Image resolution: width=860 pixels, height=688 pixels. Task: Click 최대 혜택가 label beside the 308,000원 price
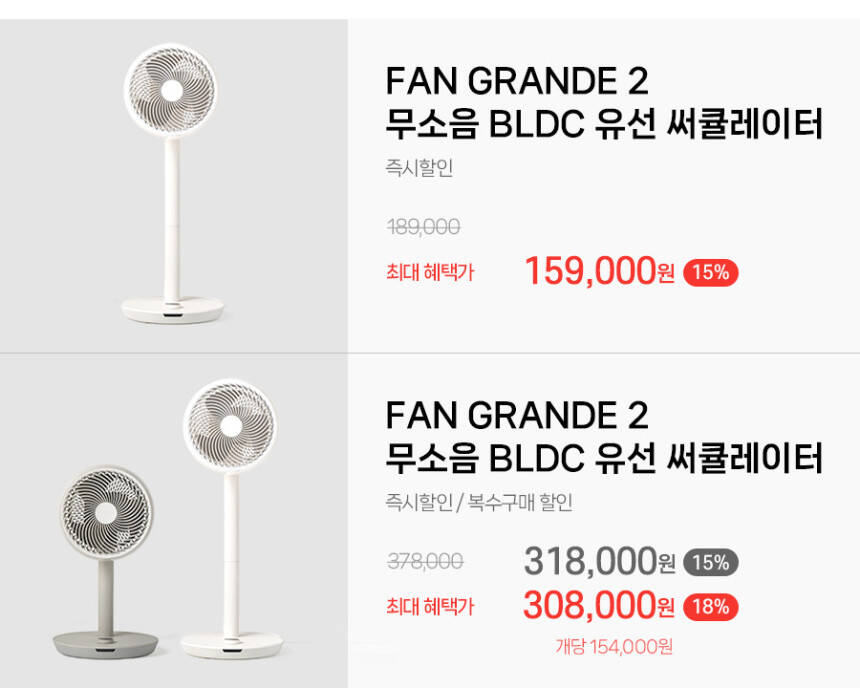[430, 606]
